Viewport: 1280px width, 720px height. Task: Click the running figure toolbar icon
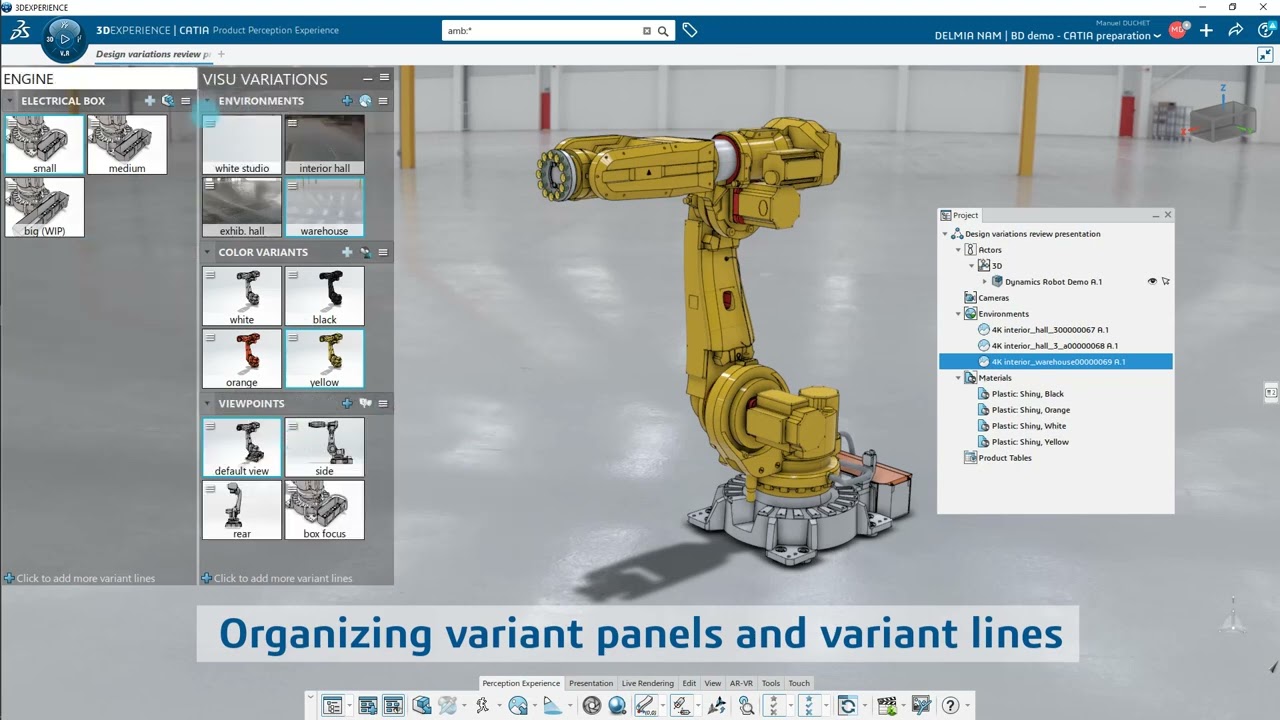(483, 705)
